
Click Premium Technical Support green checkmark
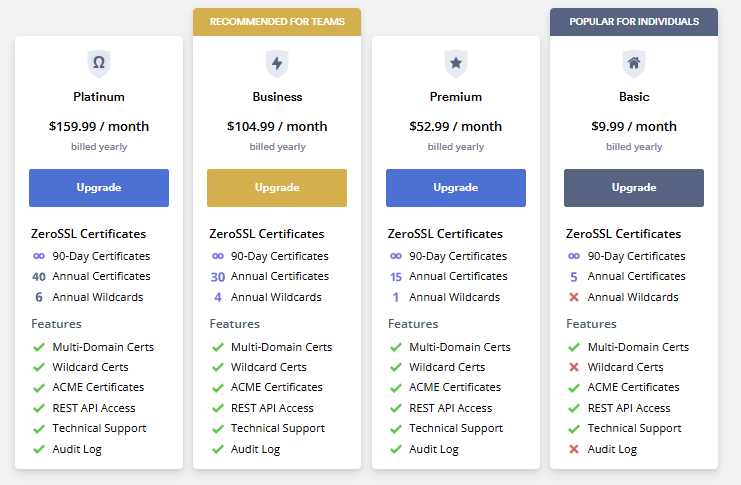[x=396, y=428]
